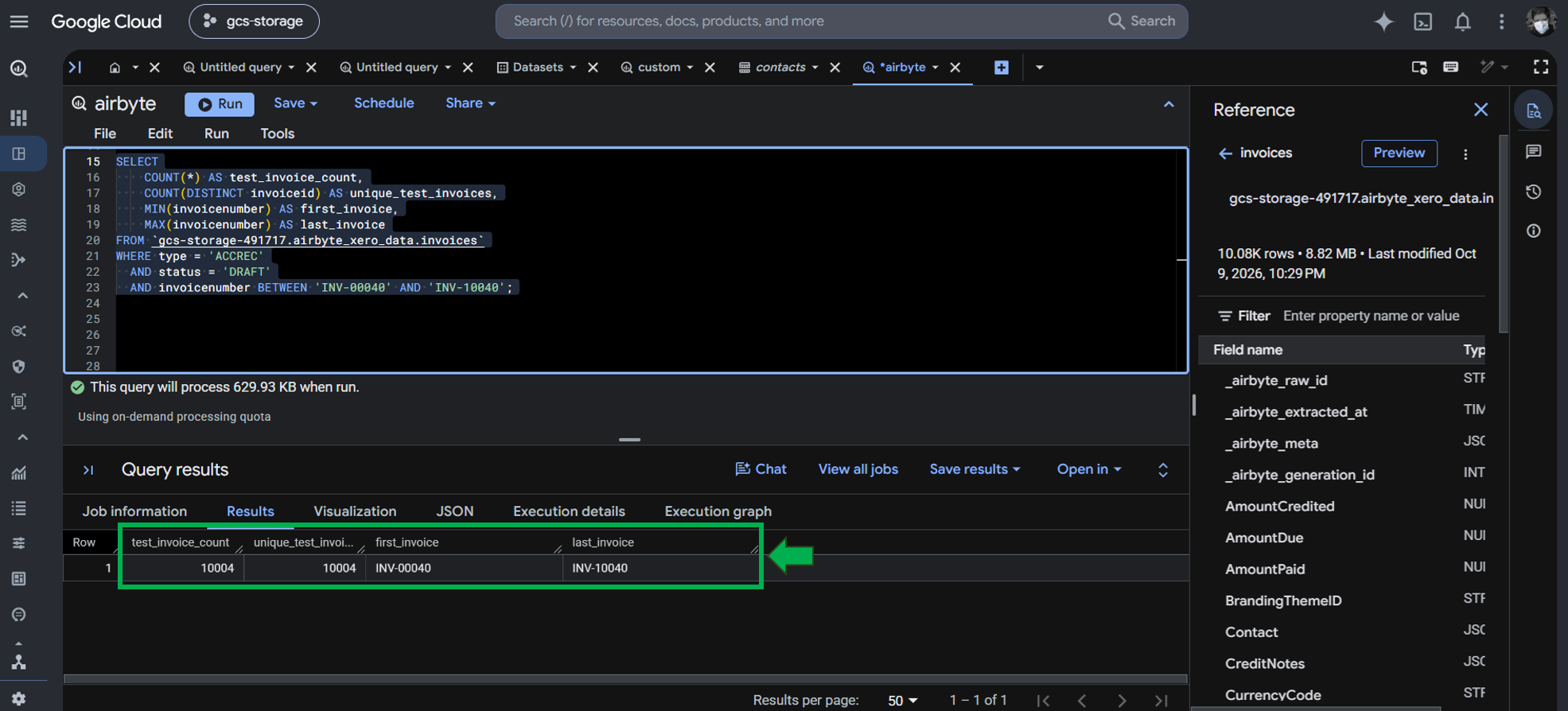Expand the Save dropdown
1568x711 pixels.
[x=295, y=103]
